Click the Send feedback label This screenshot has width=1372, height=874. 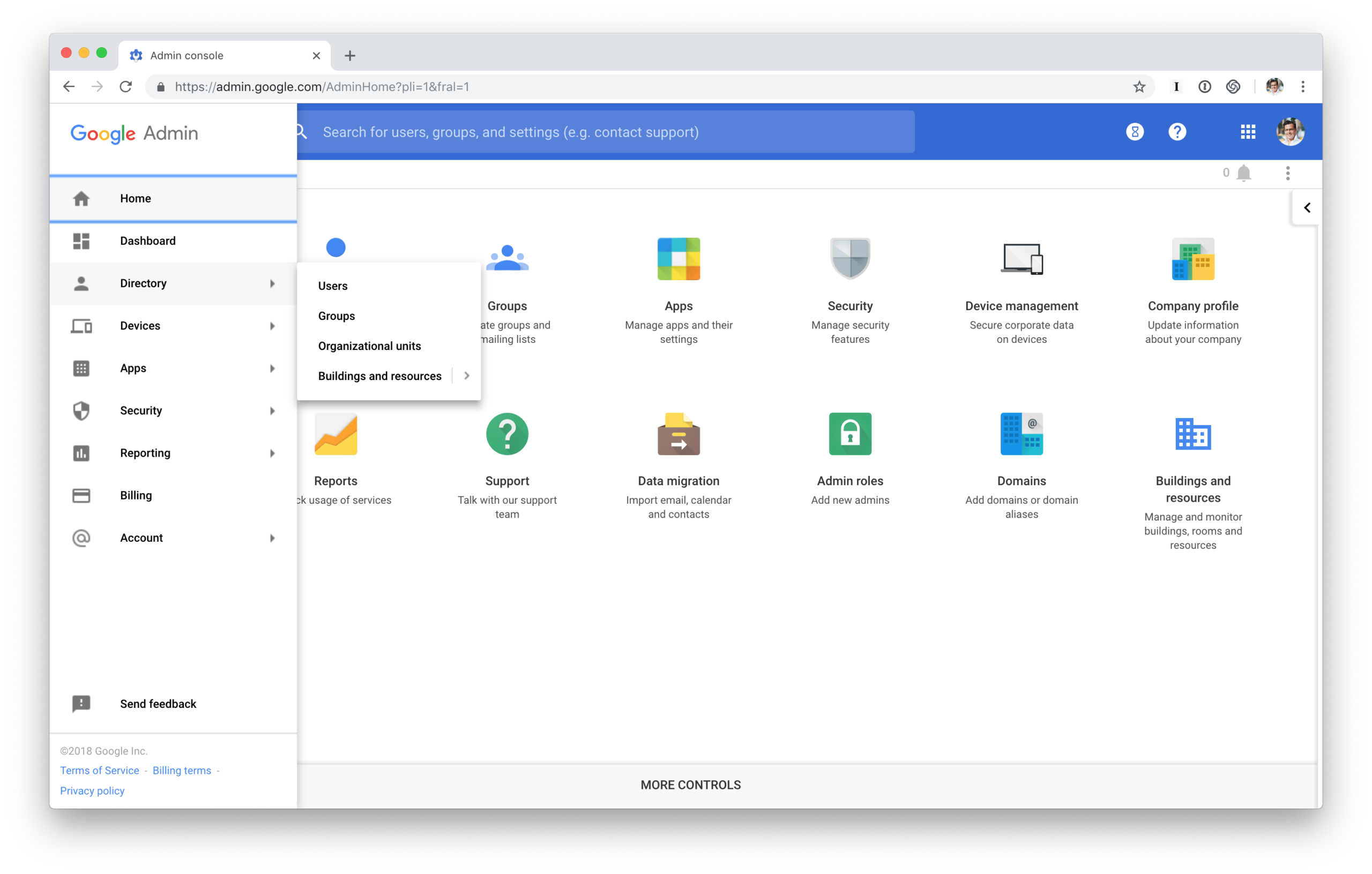(159, 704)
